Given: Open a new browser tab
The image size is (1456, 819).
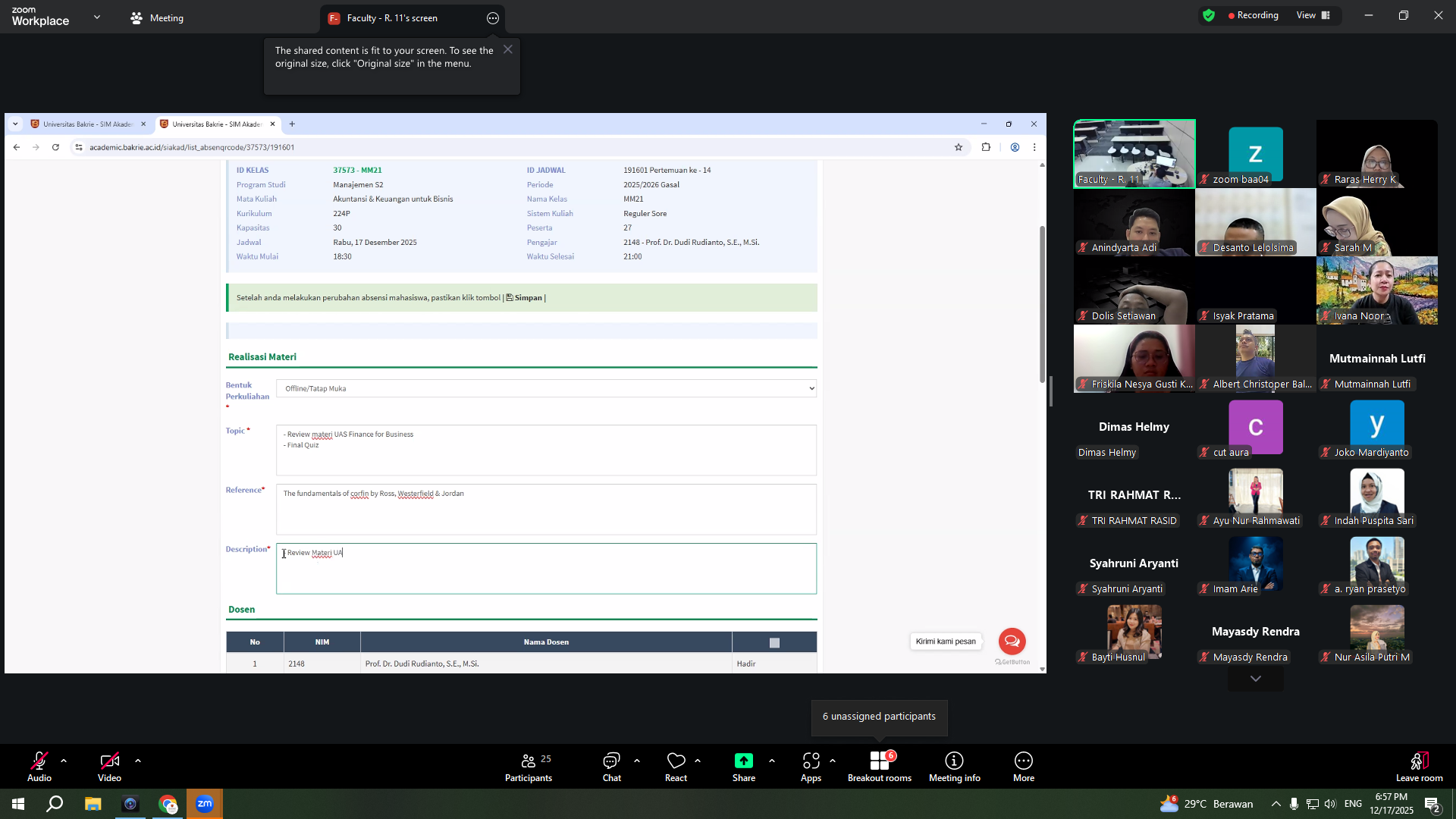Looking at the screenshot, I should click(292, 124).
